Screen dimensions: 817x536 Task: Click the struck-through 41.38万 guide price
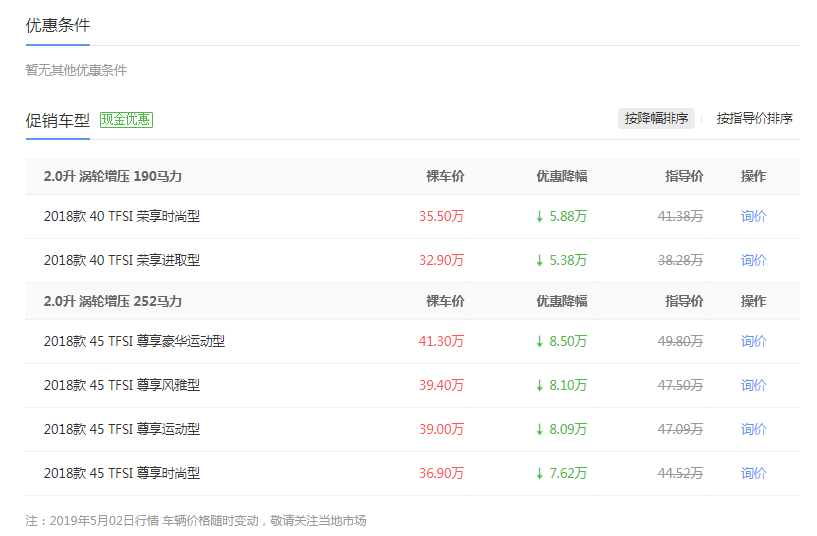(x=680, y=216)
